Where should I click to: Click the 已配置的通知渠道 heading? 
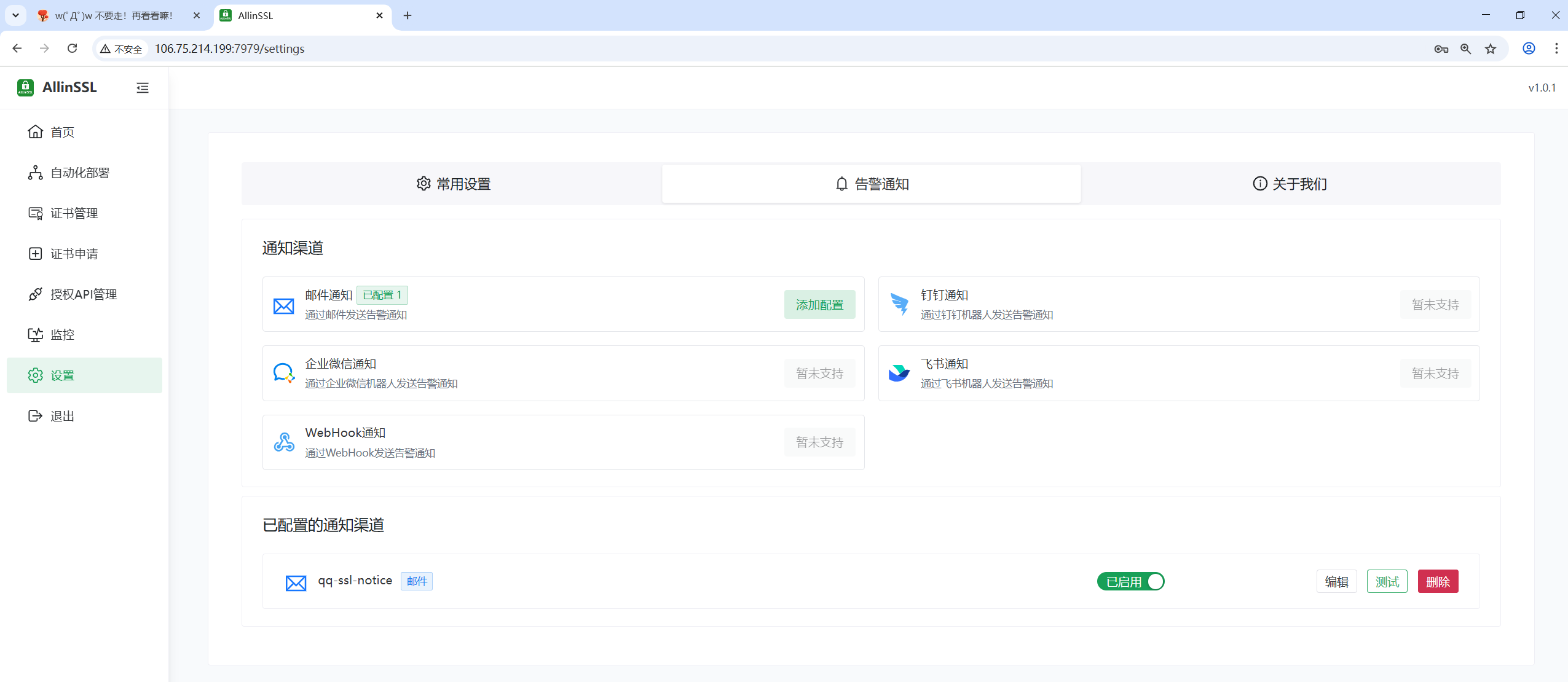(323, 525)
